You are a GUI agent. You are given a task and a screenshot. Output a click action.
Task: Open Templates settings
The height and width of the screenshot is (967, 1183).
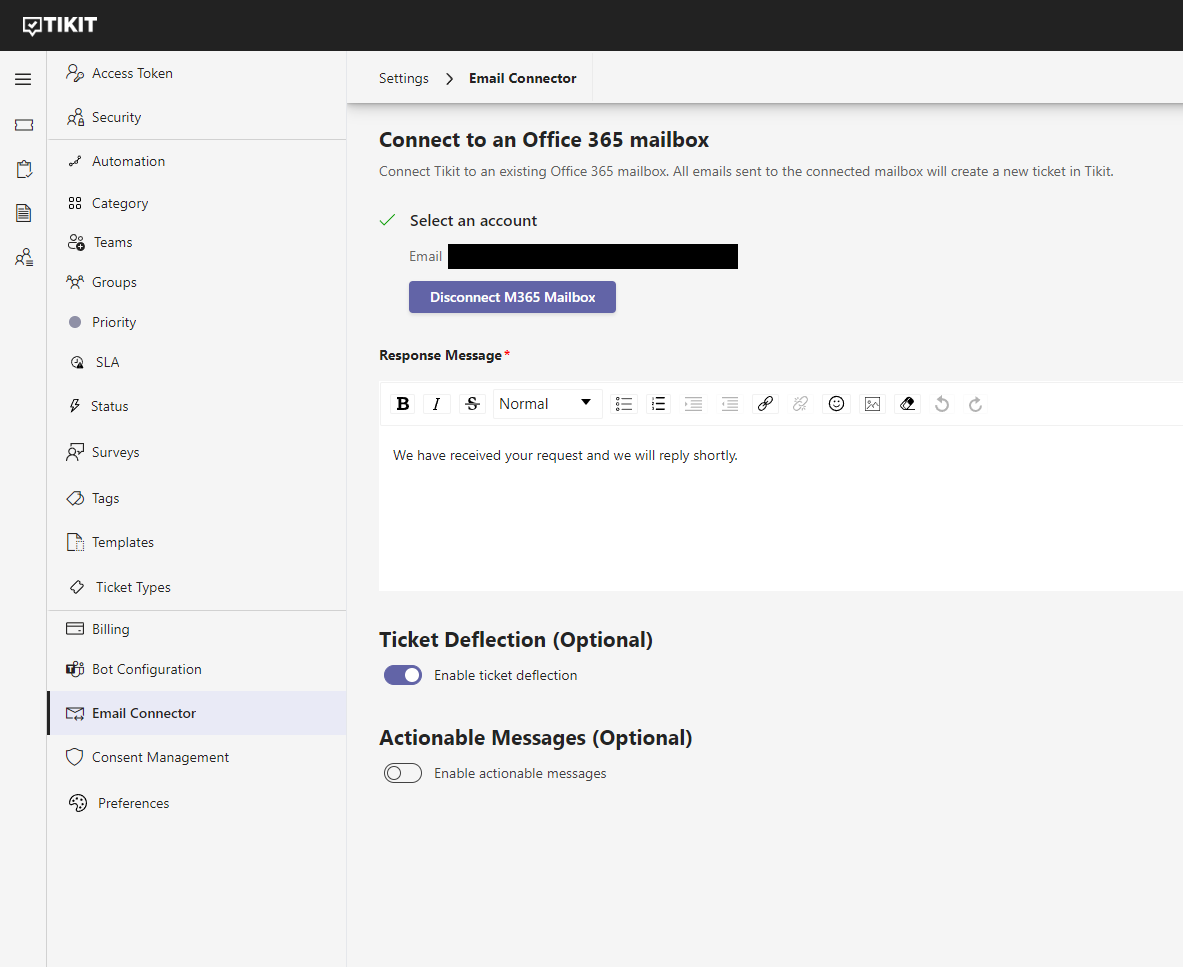coord(196,542)
